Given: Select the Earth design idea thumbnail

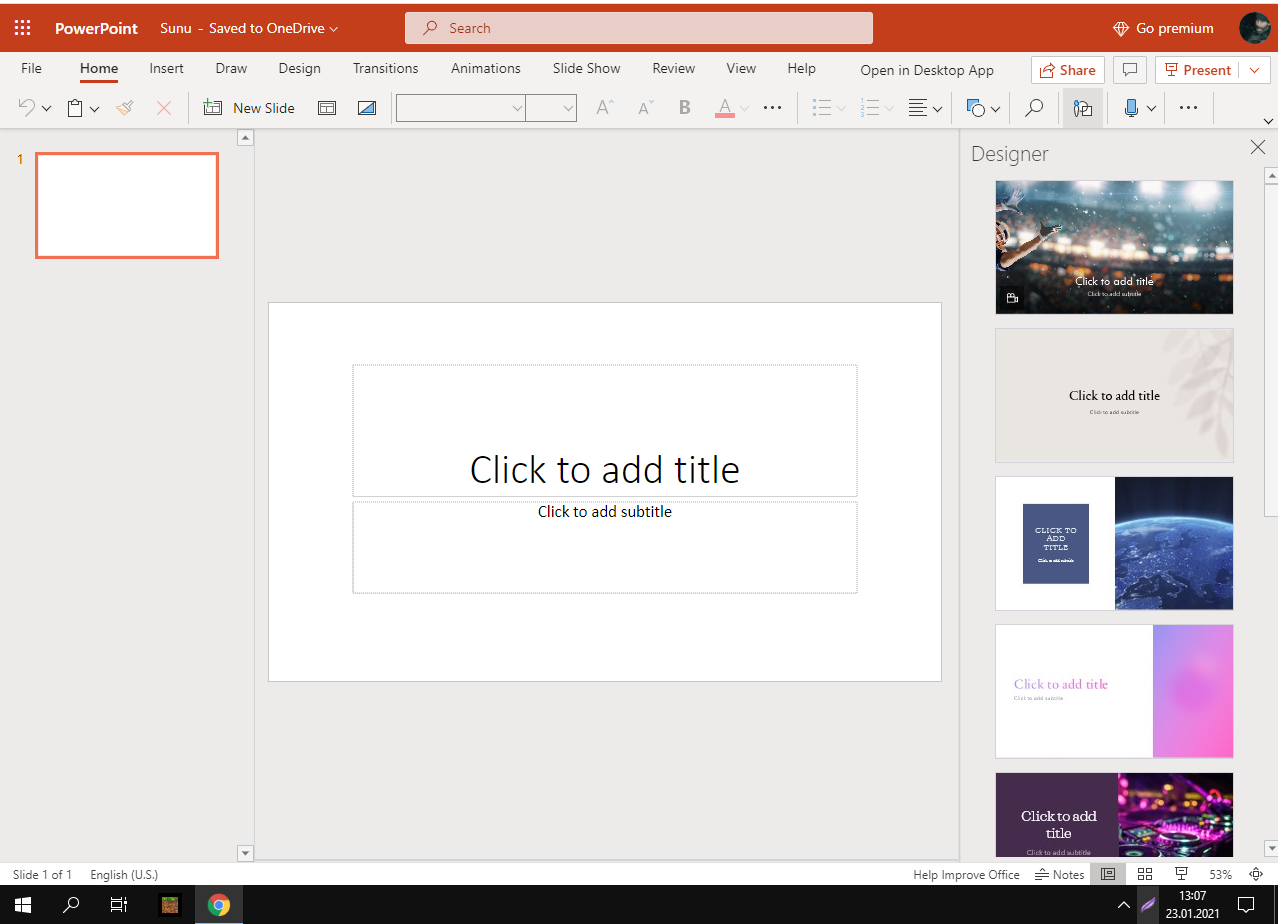Looking at the screenshot, I should point(1114,543).
